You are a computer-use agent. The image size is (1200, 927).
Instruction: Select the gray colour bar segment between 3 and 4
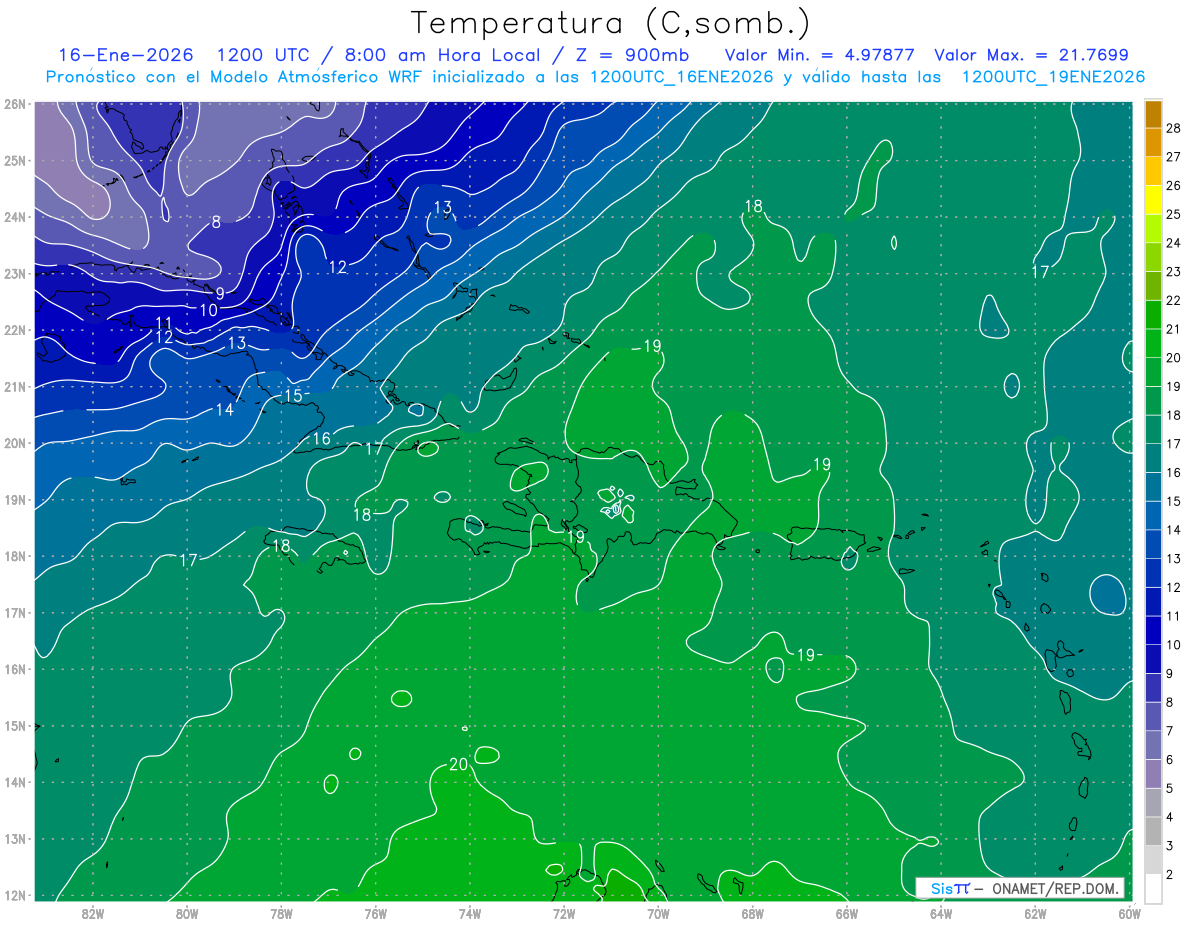[1153, 831]
